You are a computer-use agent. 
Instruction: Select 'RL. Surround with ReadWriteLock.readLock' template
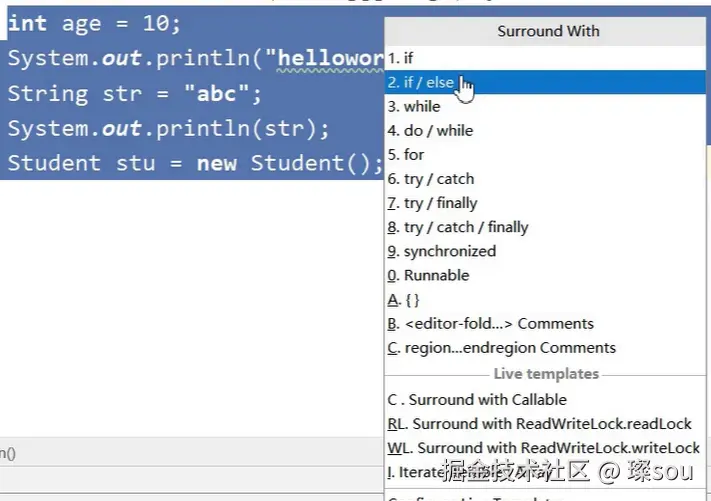(545, 423)
